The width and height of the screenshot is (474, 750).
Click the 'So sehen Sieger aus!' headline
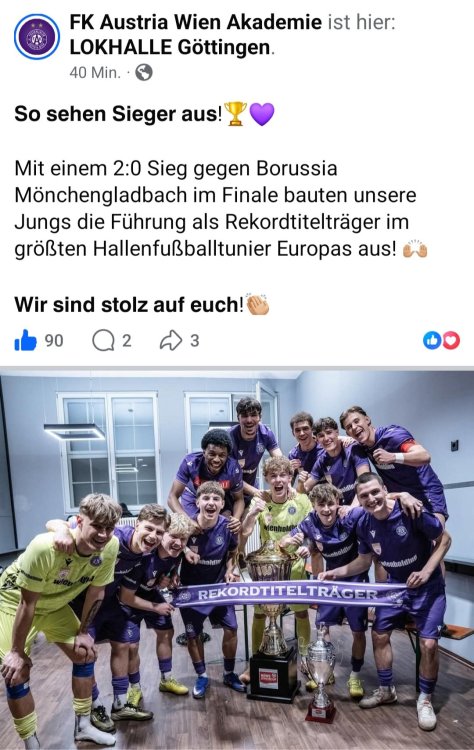tap(119, 114)
